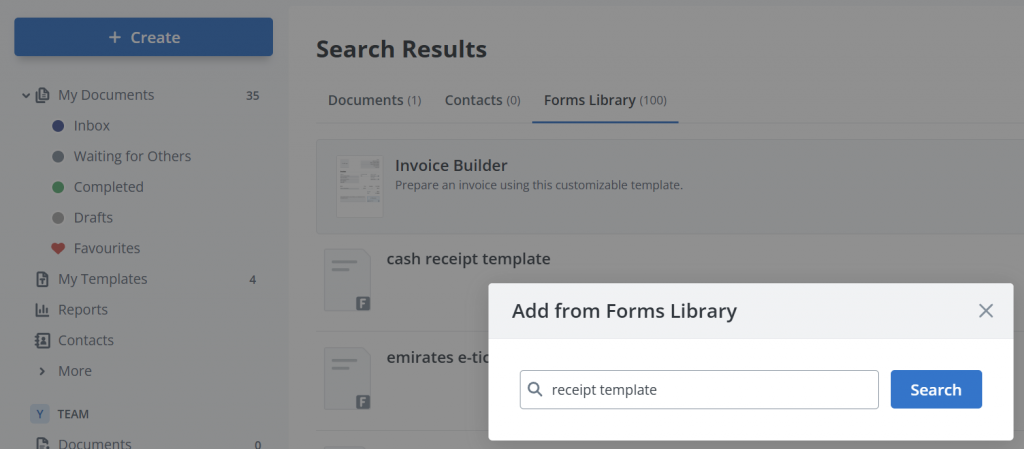The height and width of the screenshot is (449, 1024).
Task: Click the green Completed dot icon
Action: coord(58,187)
